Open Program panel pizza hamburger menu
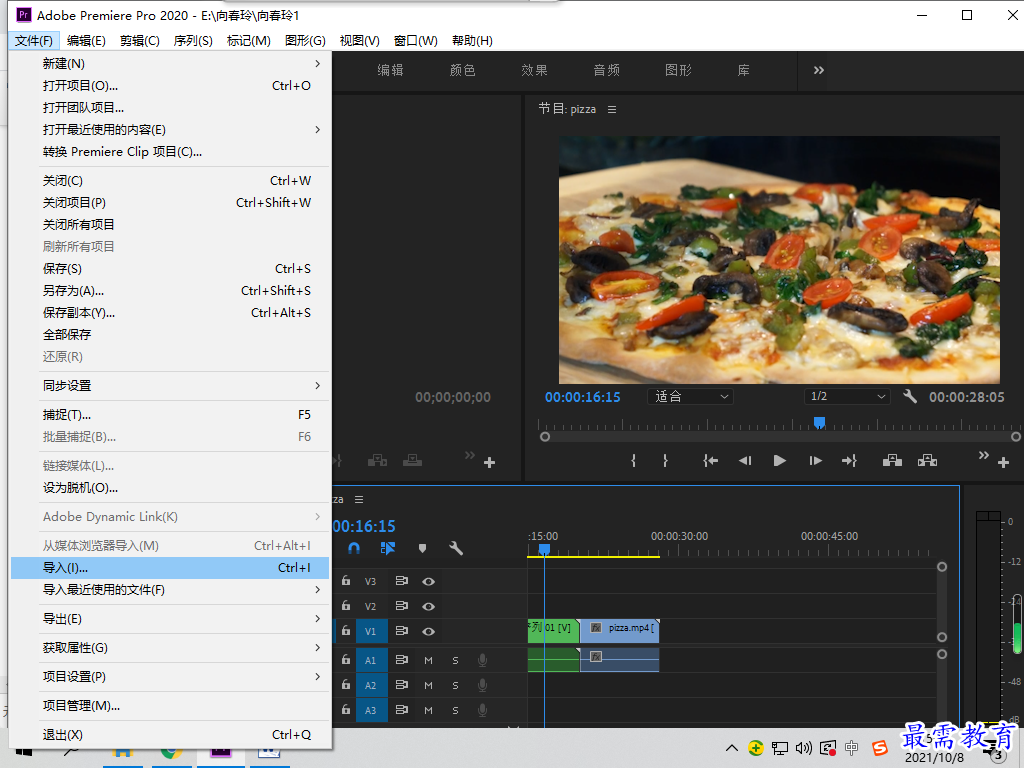Screen dimensions: 1024x768 click(x=612, y=110)
